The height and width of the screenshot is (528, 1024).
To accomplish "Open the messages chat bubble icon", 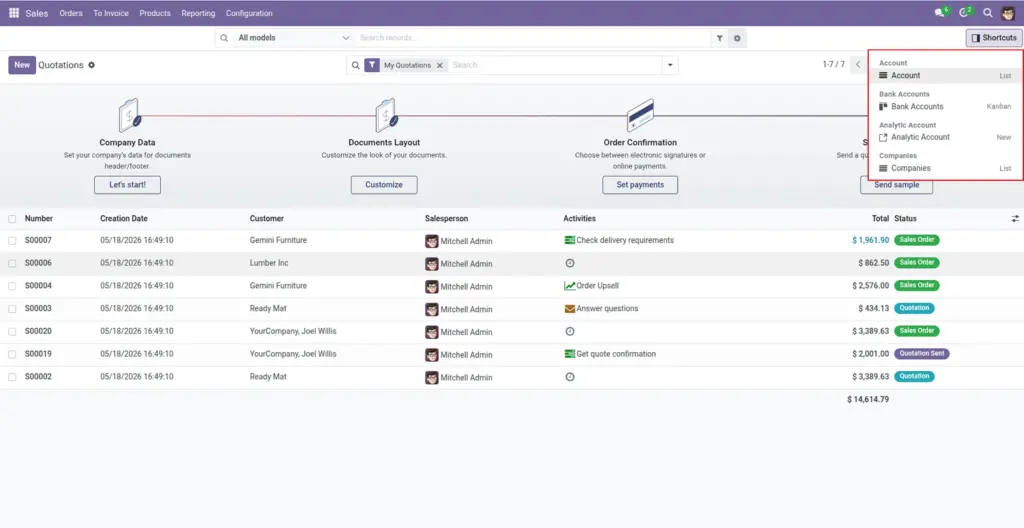I will [940, 13].
